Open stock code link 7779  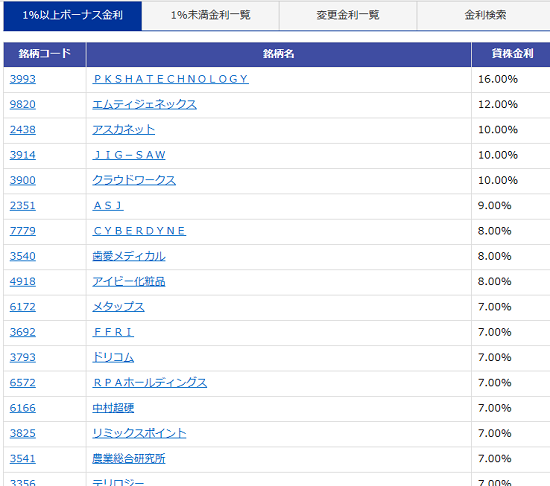pos(23,231)
